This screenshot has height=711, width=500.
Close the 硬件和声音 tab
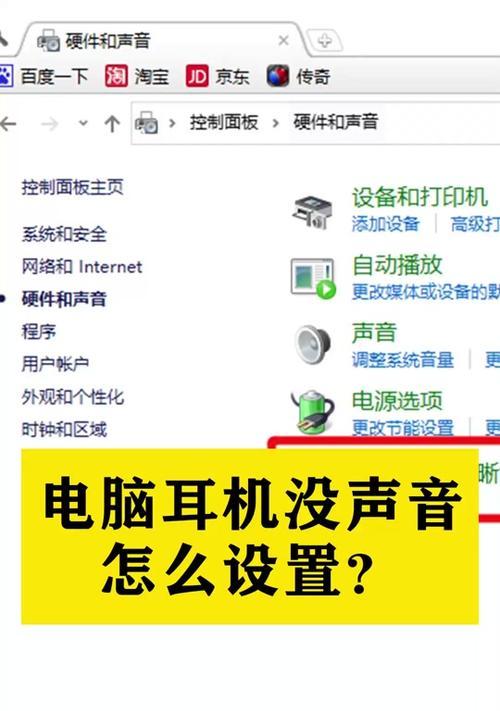pos(284,41)
